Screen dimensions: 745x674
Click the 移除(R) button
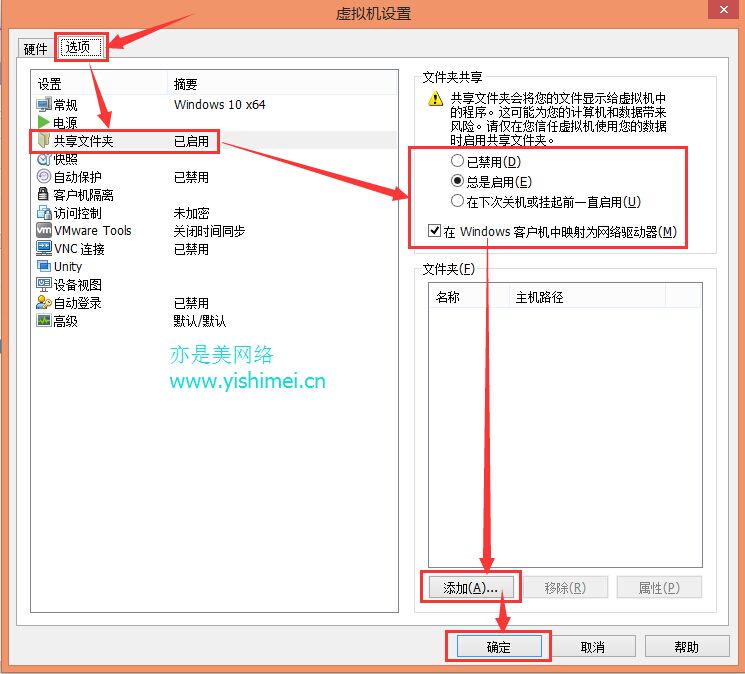(565, 588)
